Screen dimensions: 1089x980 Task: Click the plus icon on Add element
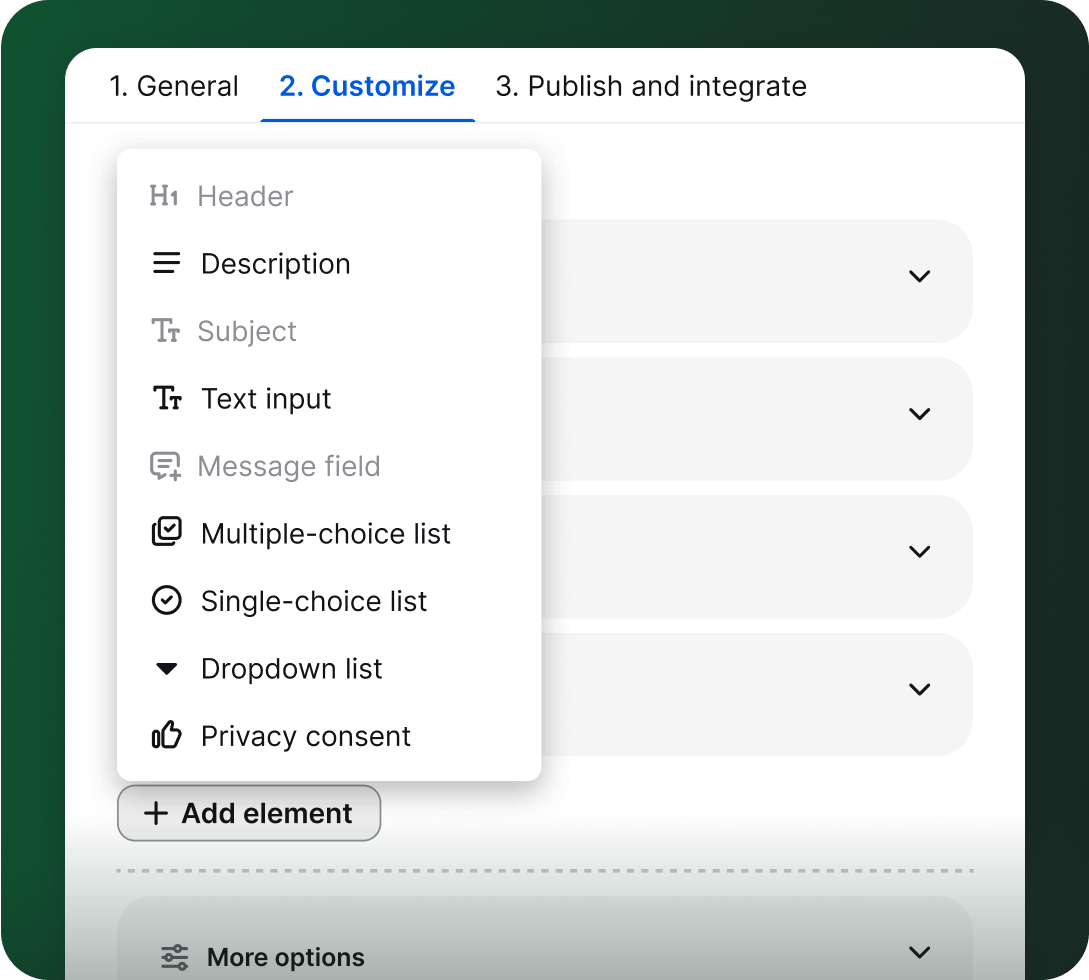(x=156, y=813)
